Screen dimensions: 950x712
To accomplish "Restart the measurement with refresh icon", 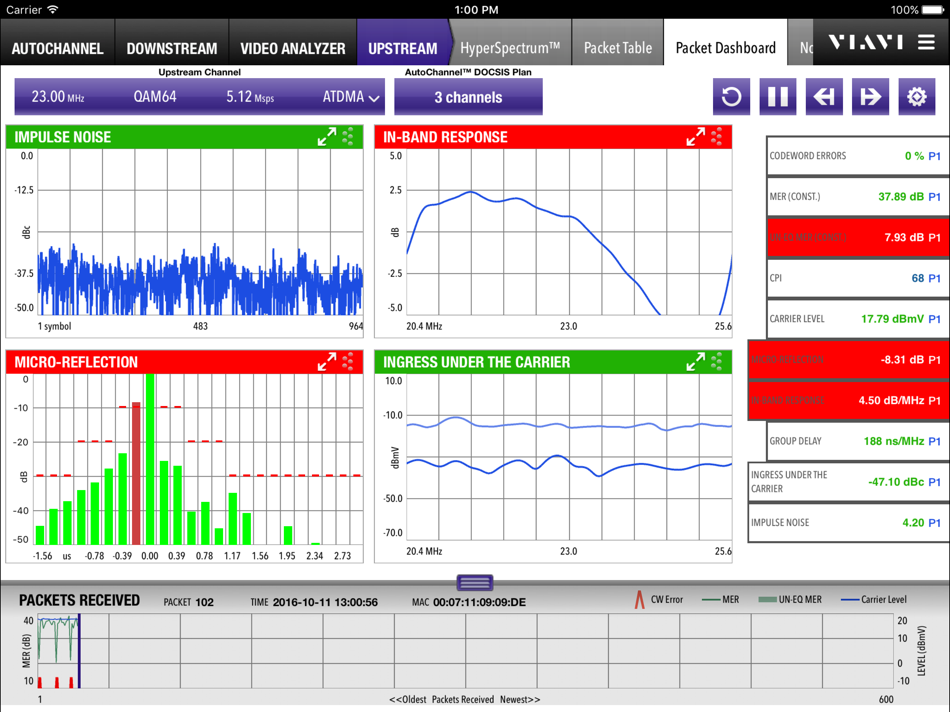I will click(x=731, y=96).
